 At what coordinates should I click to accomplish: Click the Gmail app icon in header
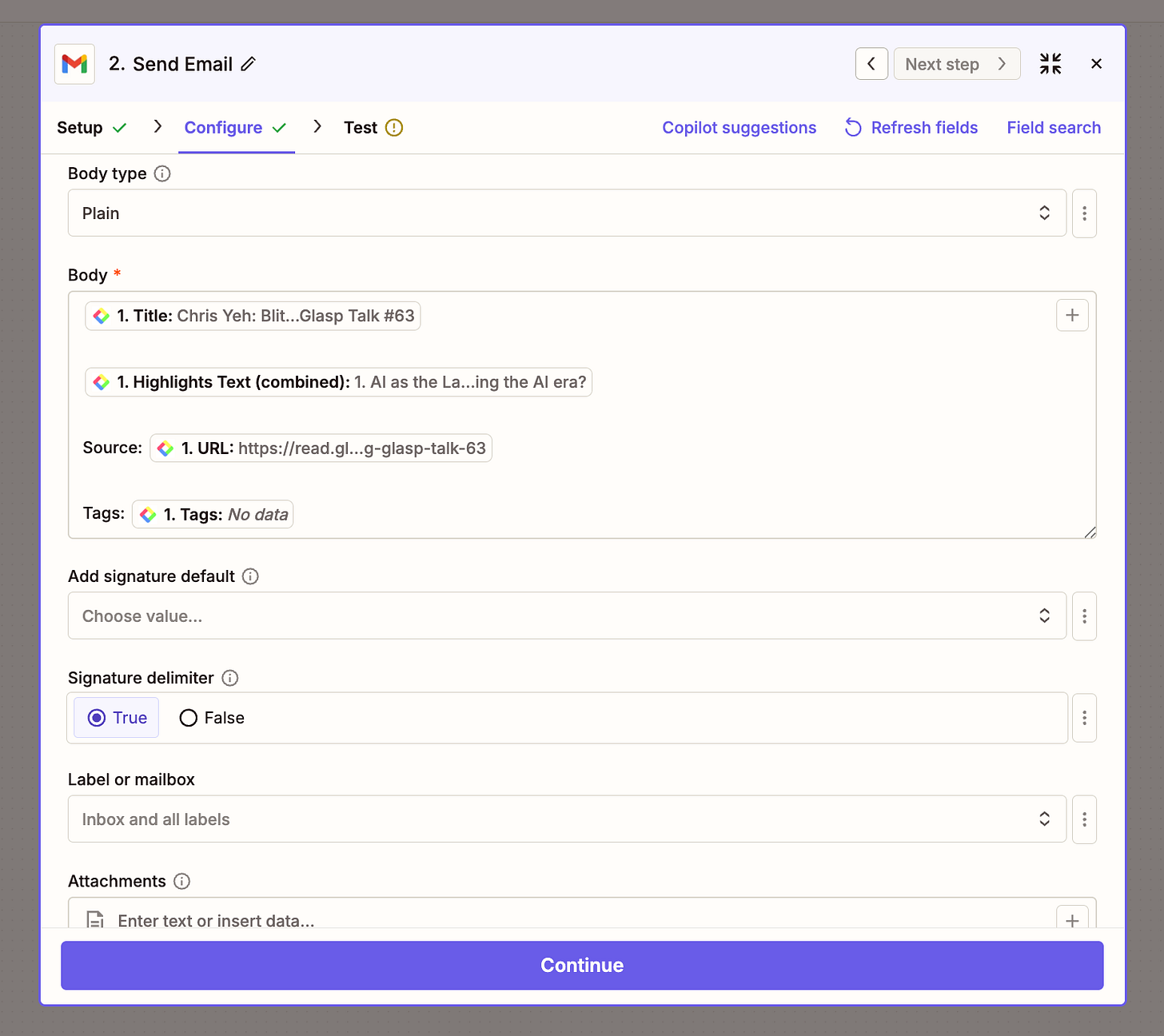74,64
